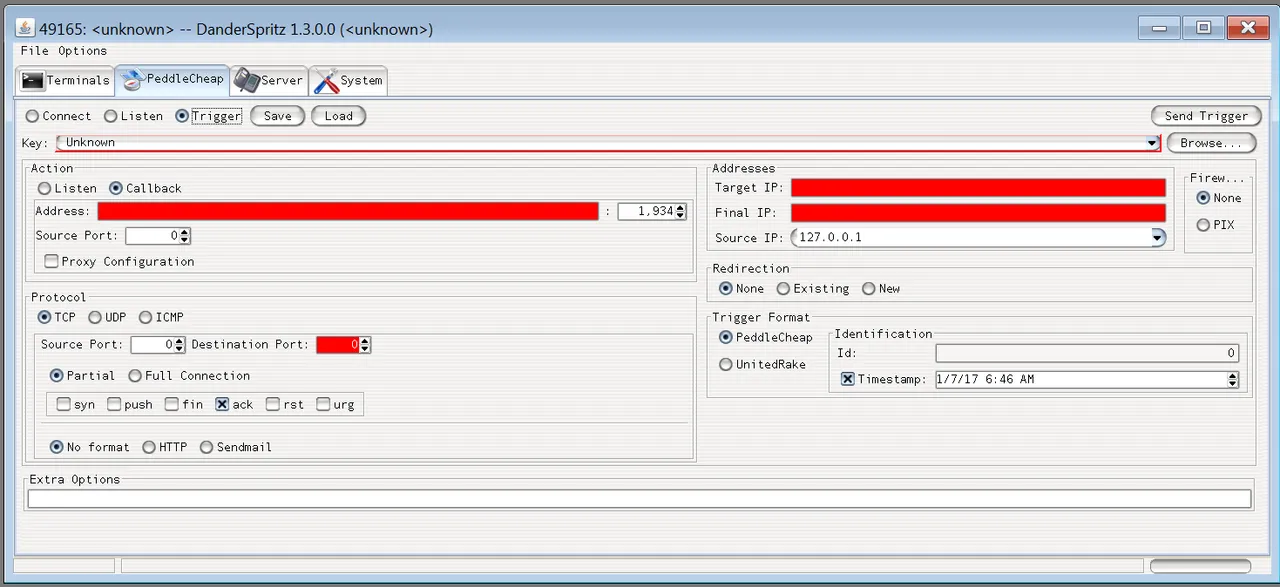Screen dimensions: 1280x587
Task: Increase Timestamp value with up arrow
Action: pyautogui.click(x=1232, y=376)
